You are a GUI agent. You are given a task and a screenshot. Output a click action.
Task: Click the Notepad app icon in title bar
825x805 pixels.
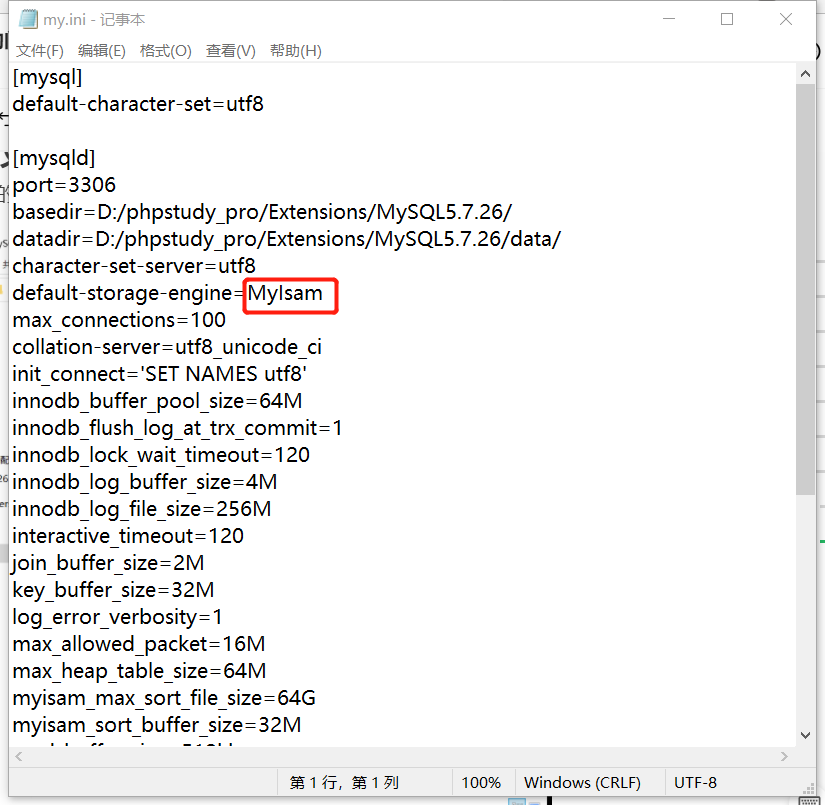coord(28,19)
